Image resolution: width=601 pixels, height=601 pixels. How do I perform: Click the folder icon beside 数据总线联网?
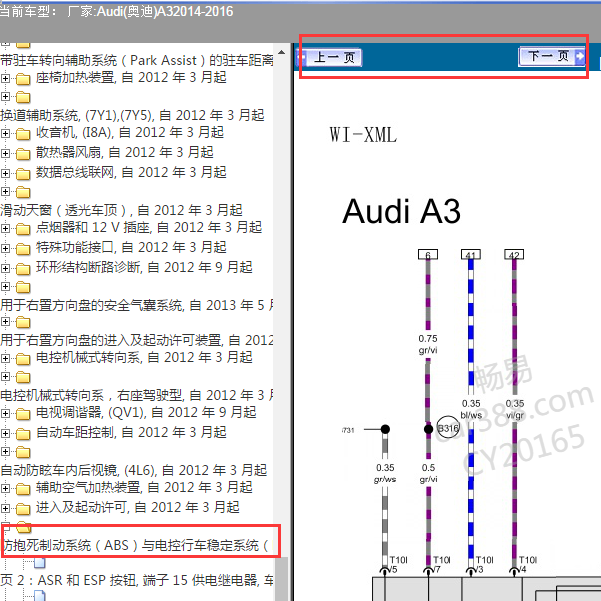point(23,174)
